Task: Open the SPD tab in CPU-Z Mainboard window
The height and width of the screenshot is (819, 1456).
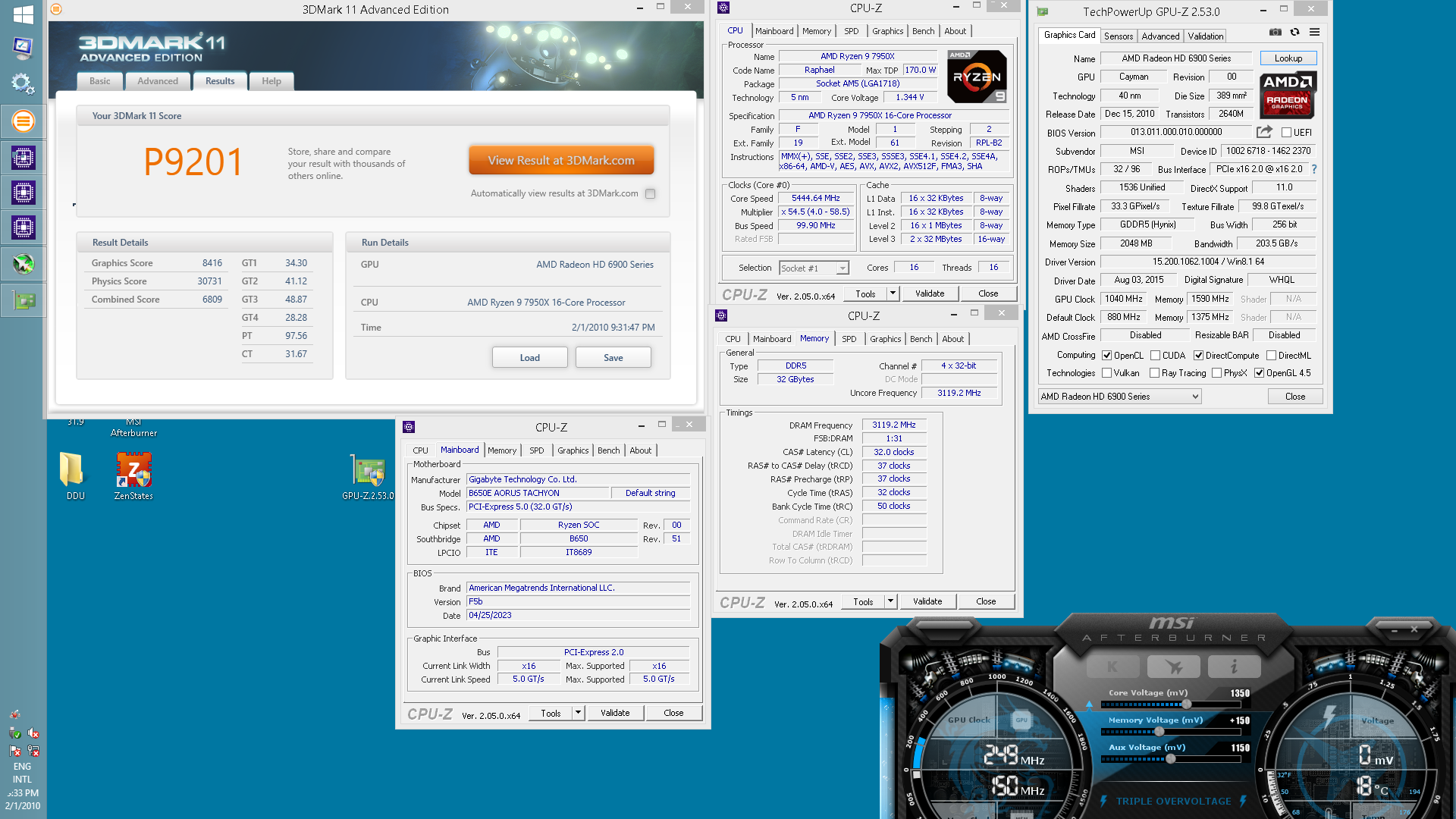Action: pos(536,450)
